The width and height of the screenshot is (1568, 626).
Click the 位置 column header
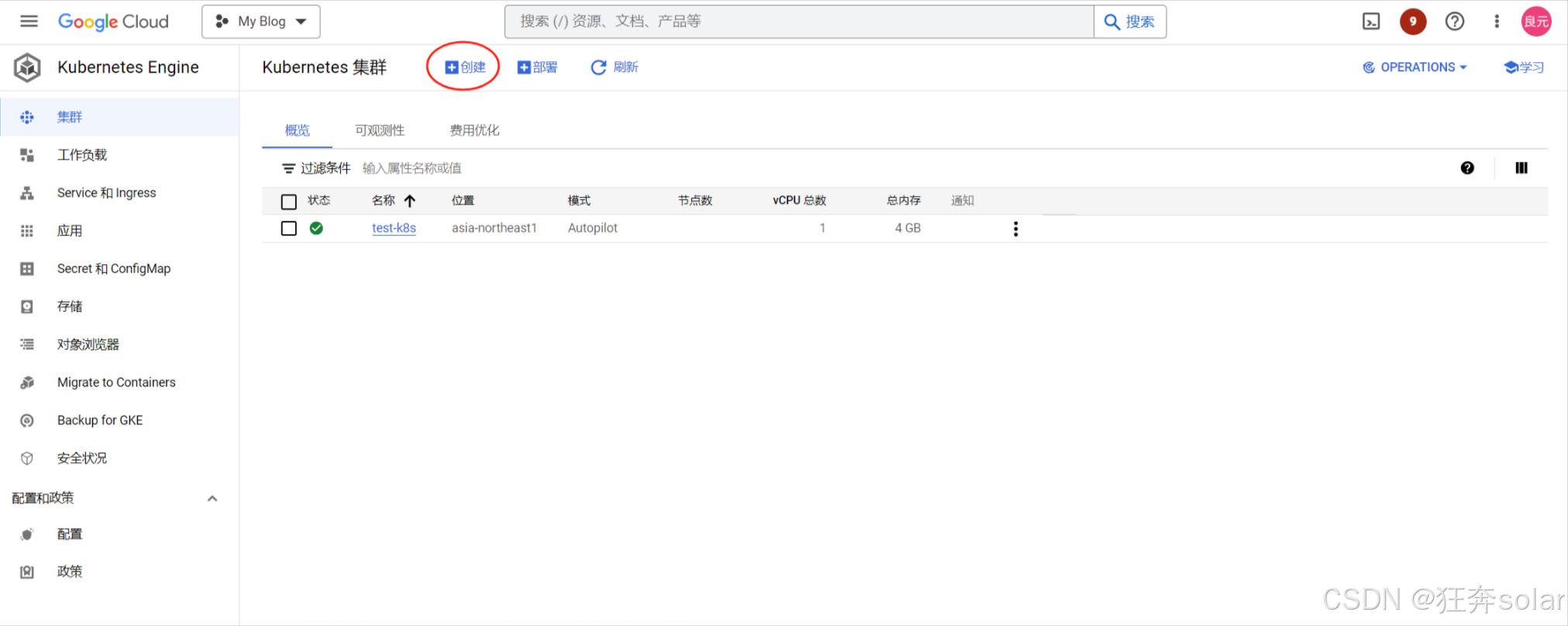[x=463, y=201]
